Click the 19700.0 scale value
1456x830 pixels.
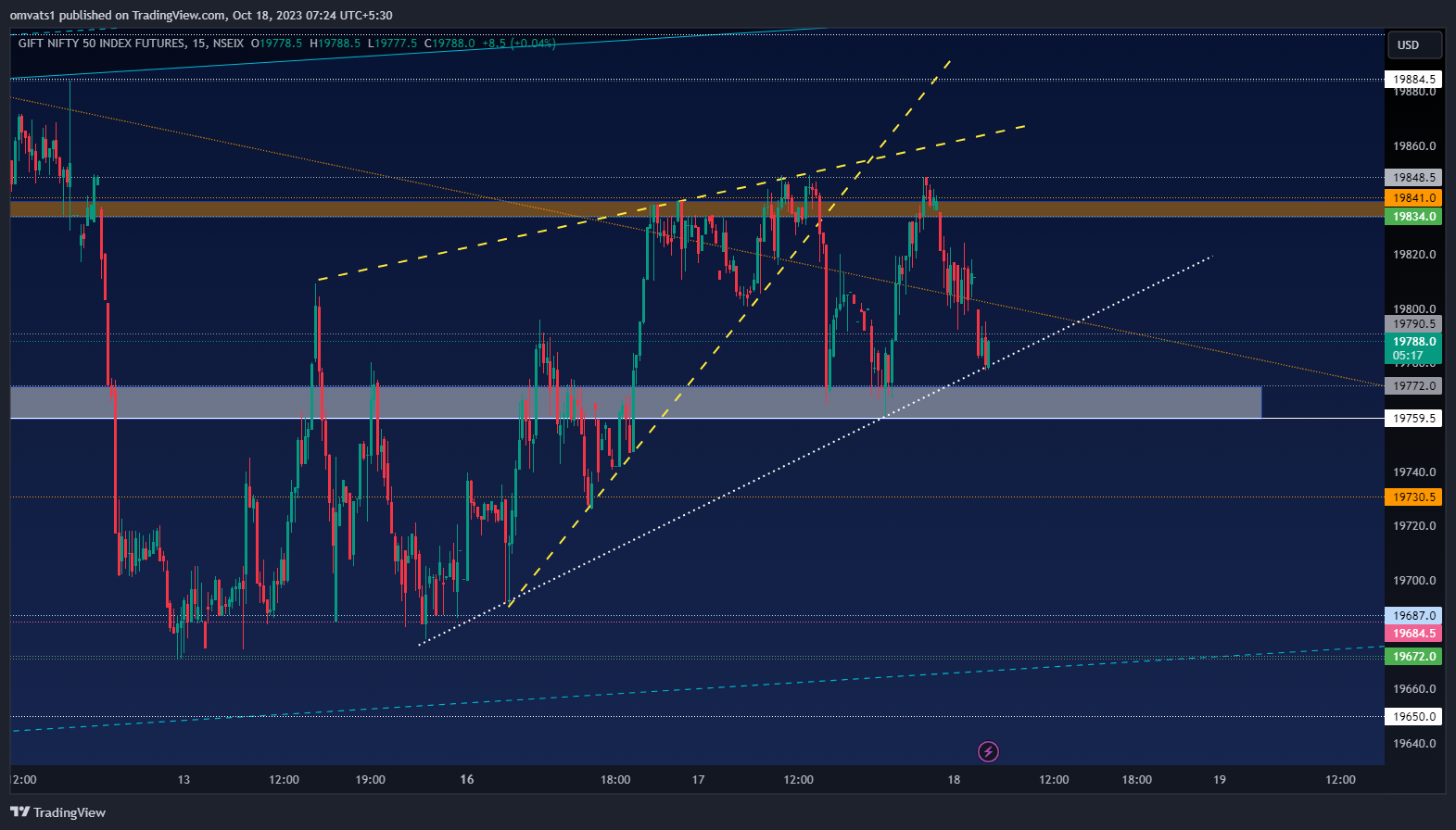click(1414, 581)
